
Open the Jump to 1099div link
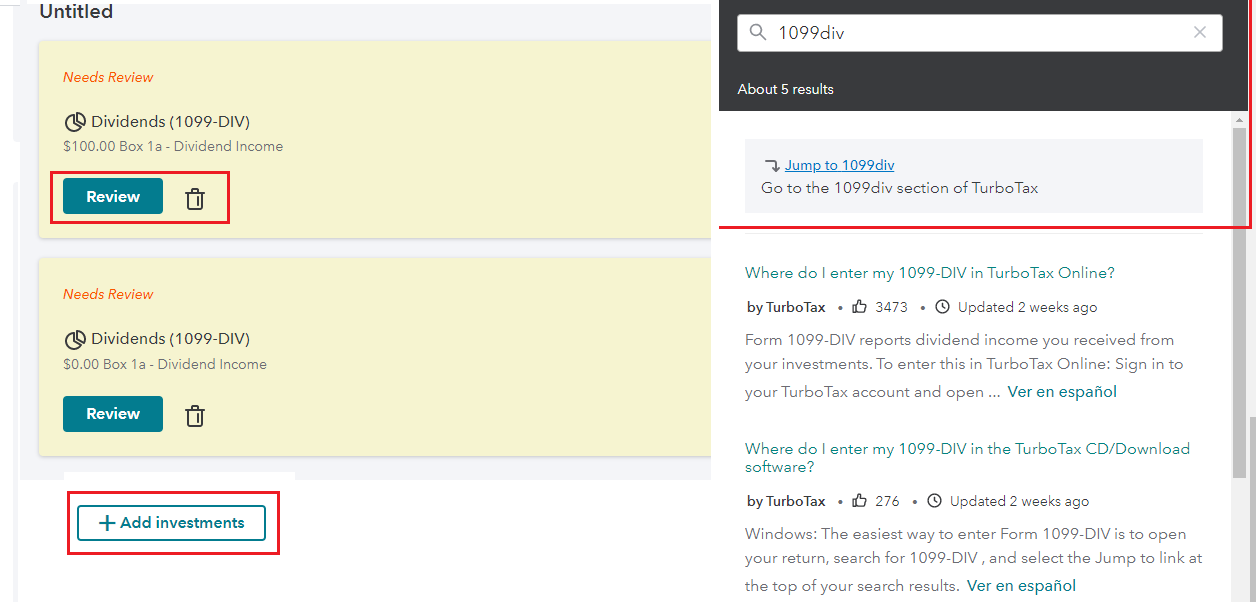pos(839,165)
